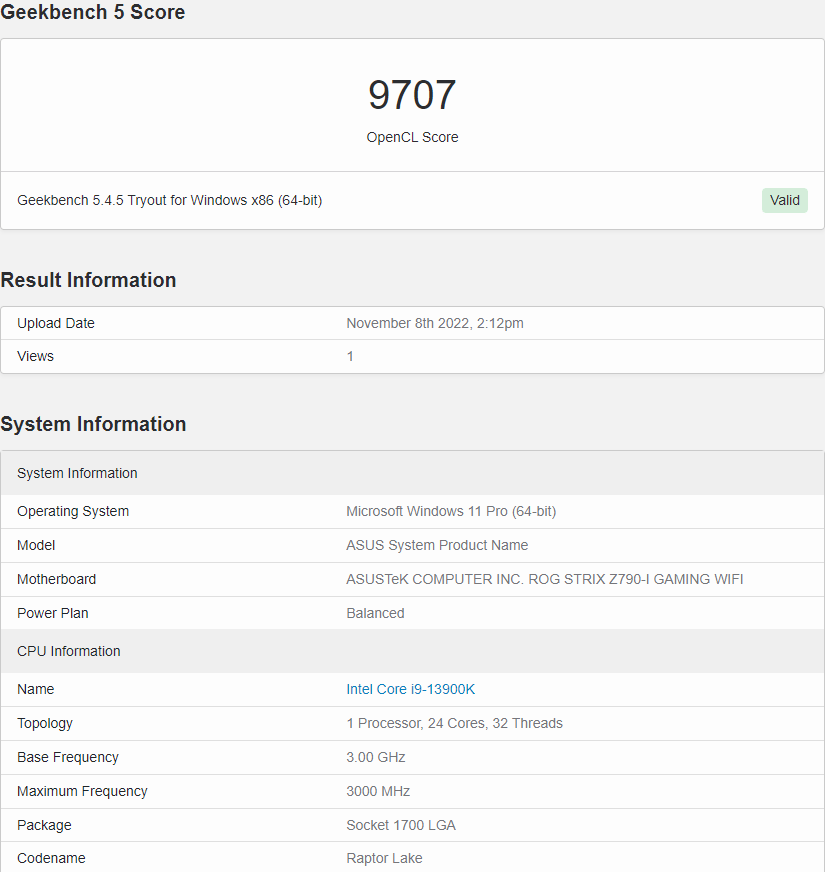Viewport: 825px width, 872px height.
Task: Click the System Information table header row
Action: point(412,473)
